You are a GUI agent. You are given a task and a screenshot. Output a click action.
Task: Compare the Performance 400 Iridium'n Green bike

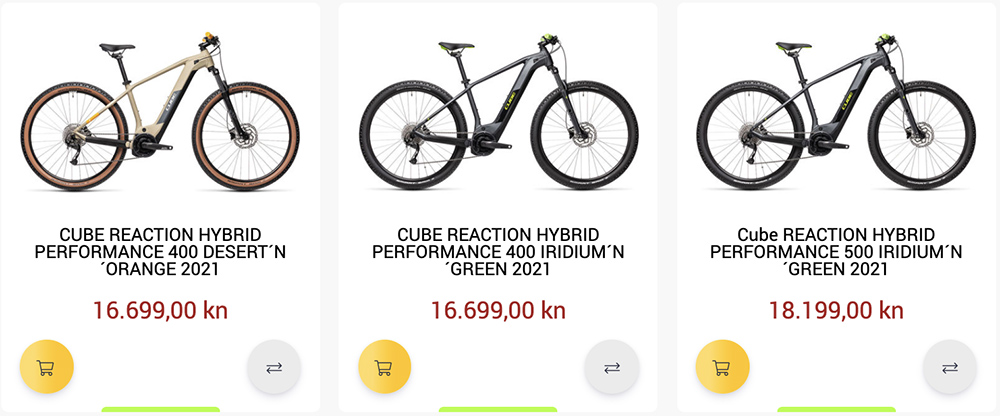pyautogui.click(x=612, y=368)
